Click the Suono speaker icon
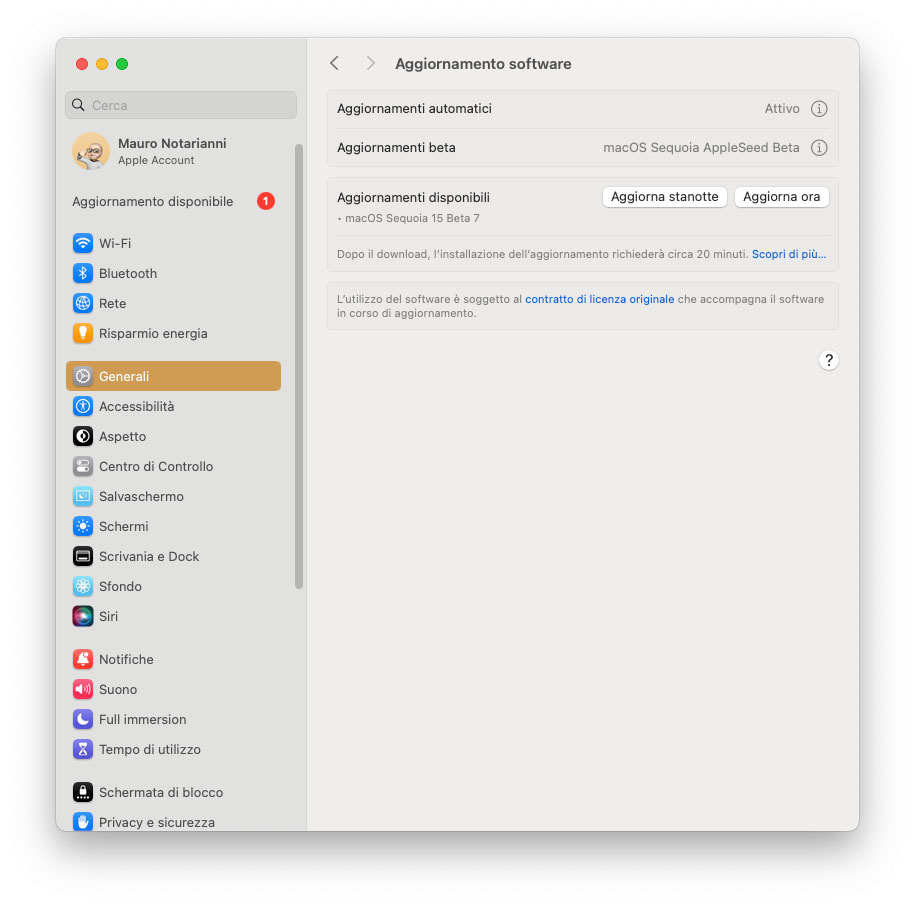This screenshot has height=905, width=915. (x=83, y=689)
